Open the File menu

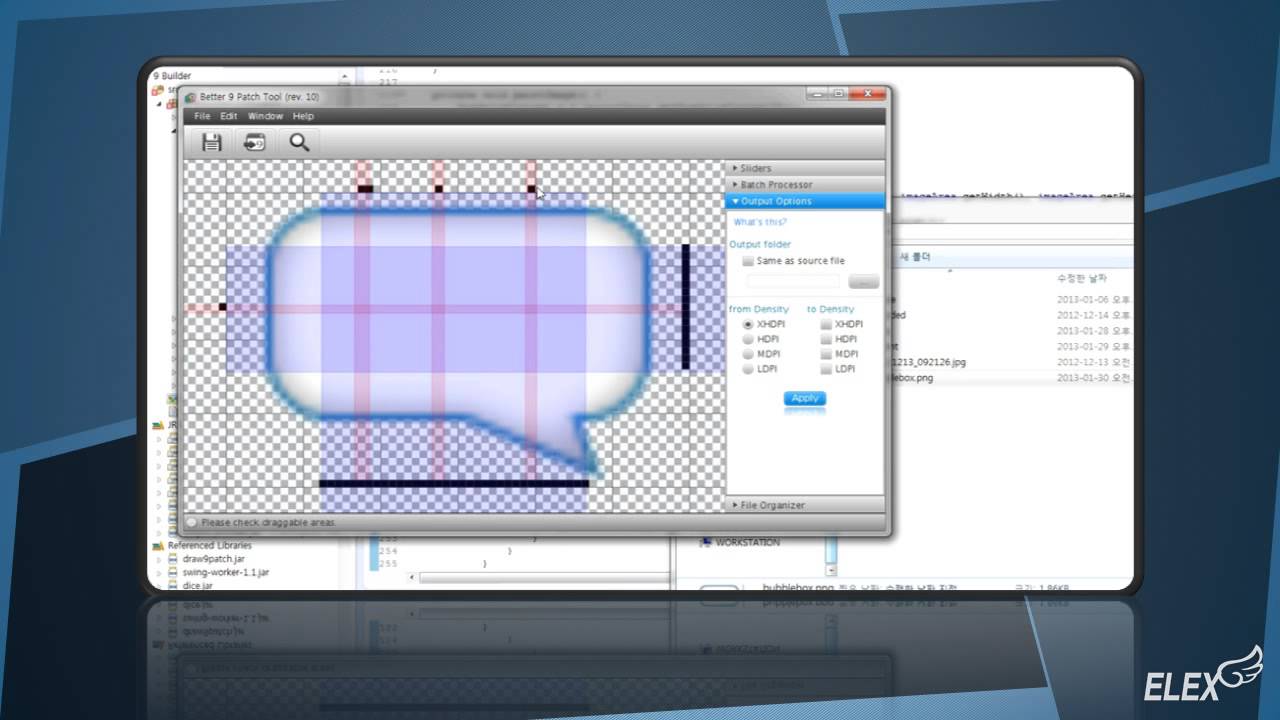tap(202, 116)
